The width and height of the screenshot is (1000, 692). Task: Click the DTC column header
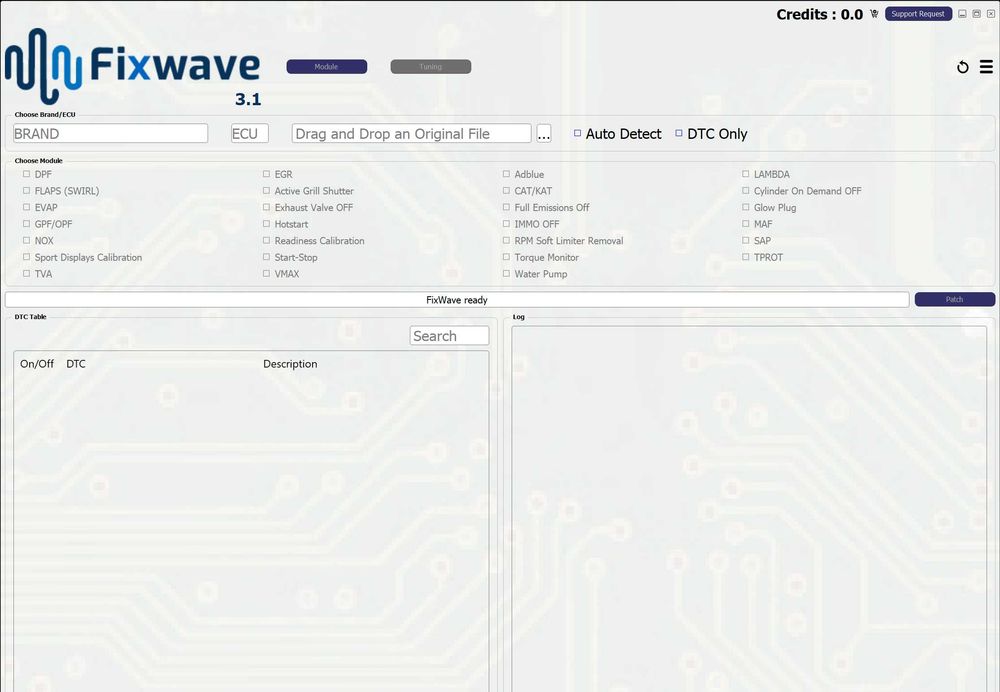76,364
